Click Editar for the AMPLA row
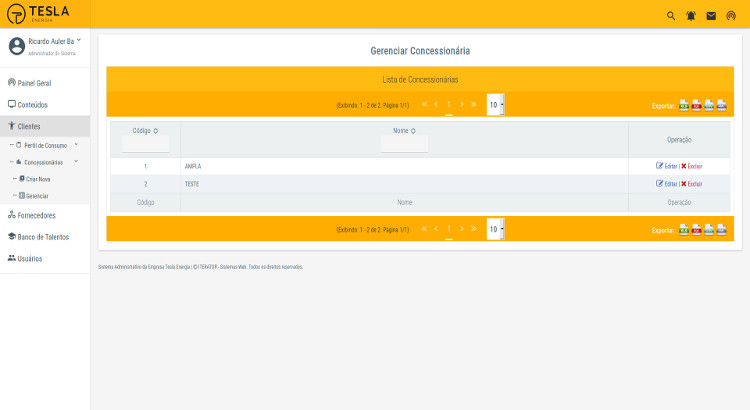 666,166
